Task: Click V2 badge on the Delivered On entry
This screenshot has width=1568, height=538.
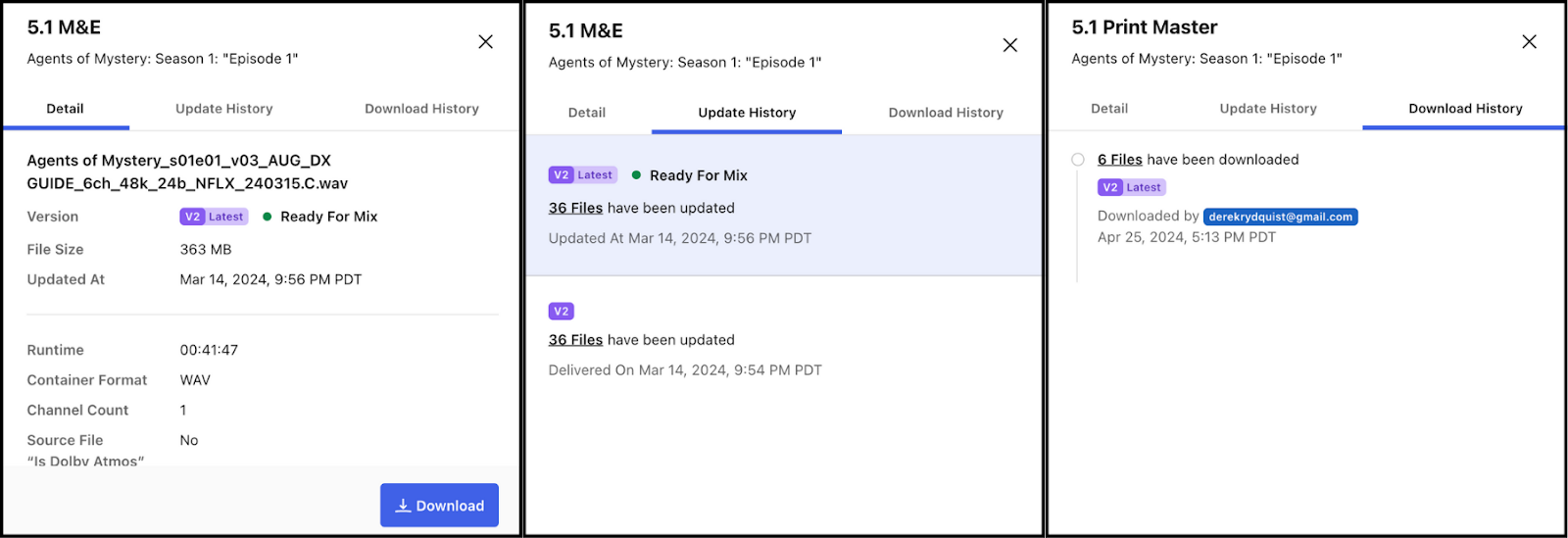Action: [562, 312]
